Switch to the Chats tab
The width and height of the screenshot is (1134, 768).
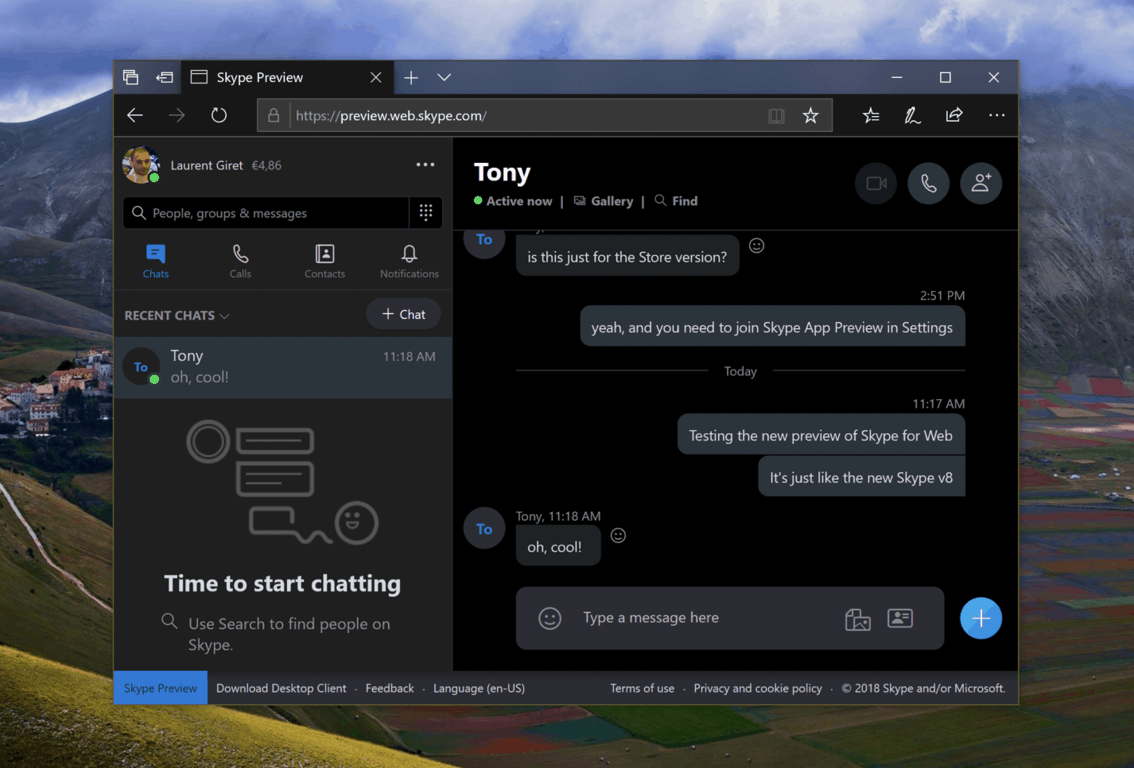click(x=155, y=261)
